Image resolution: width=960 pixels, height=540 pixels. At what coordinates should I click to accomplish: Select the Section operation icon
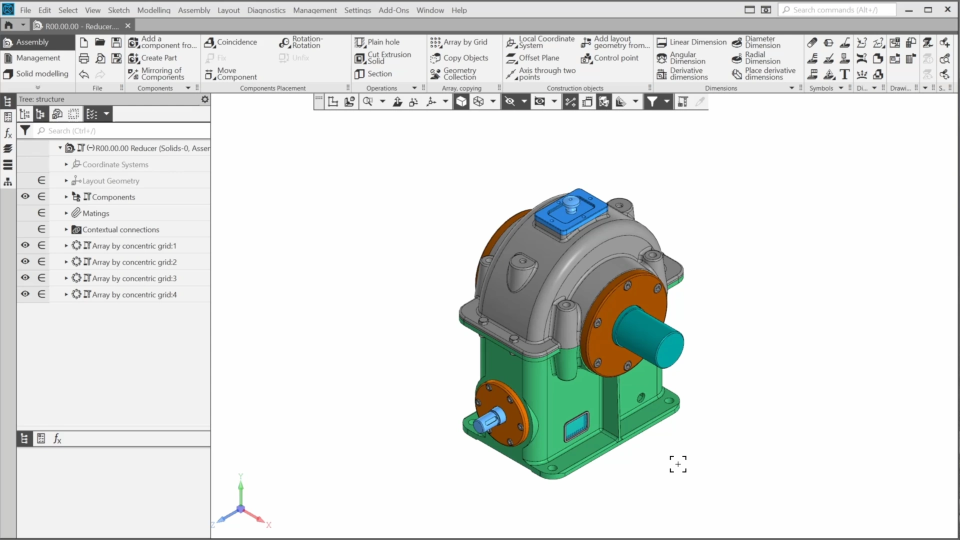360,74
